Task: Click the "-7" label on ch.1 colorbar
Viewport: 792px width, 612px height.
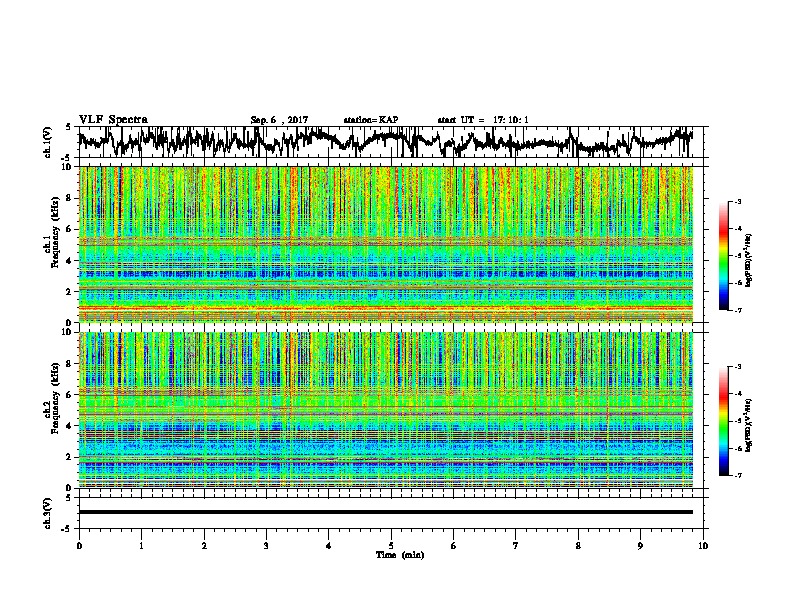Action: 737,310
